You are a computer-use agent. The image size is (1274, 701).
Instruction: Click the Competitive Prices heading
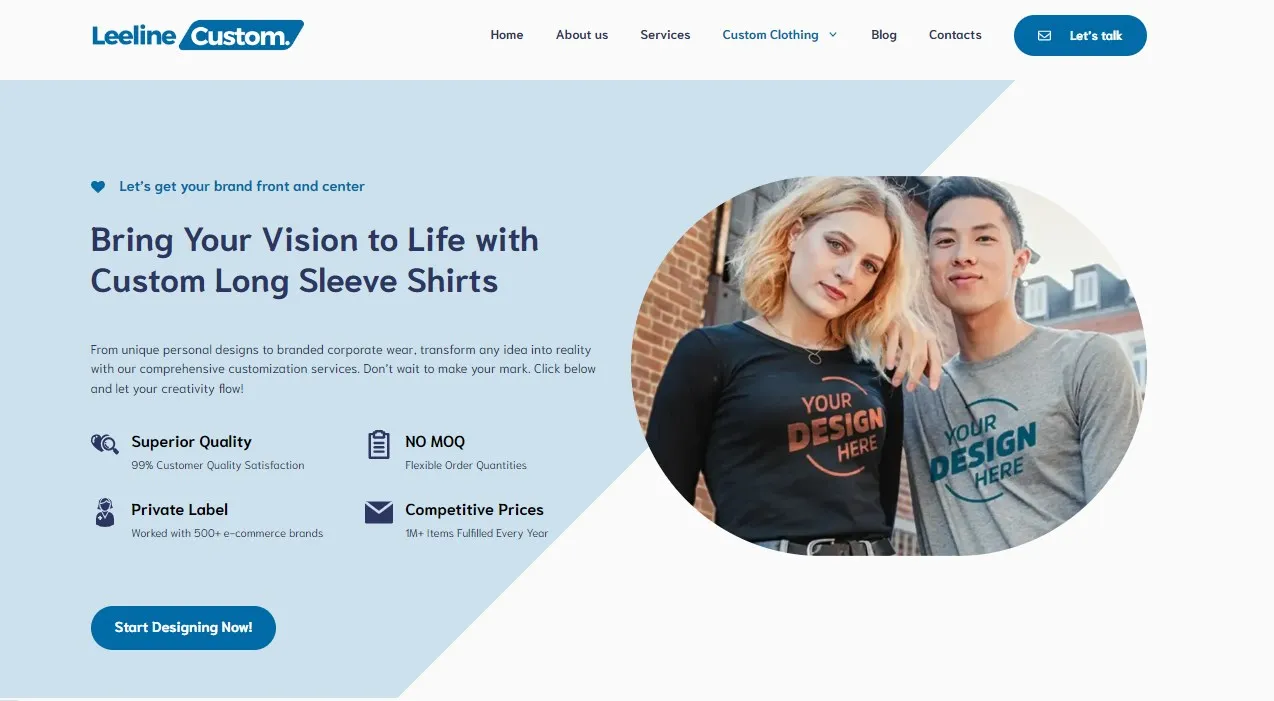[x=474, y=510]
